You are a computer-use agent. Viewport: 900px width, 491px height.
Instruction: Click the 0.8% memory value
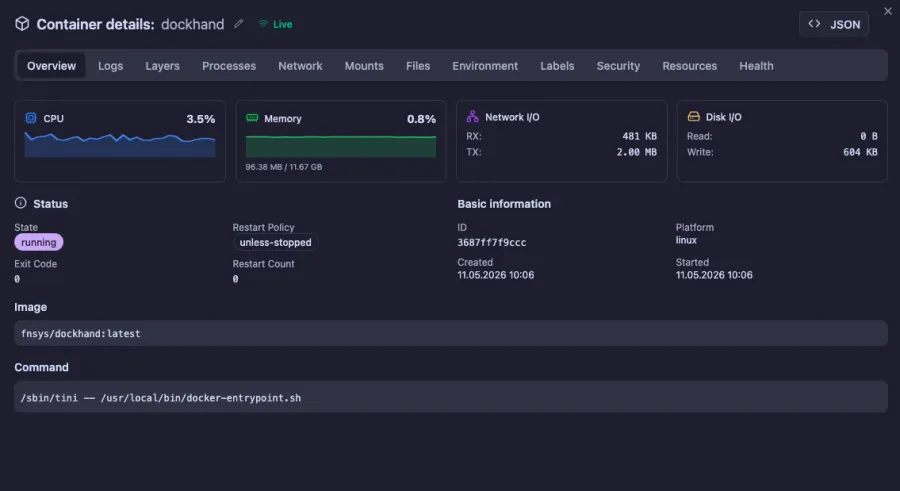pos(421,119)
